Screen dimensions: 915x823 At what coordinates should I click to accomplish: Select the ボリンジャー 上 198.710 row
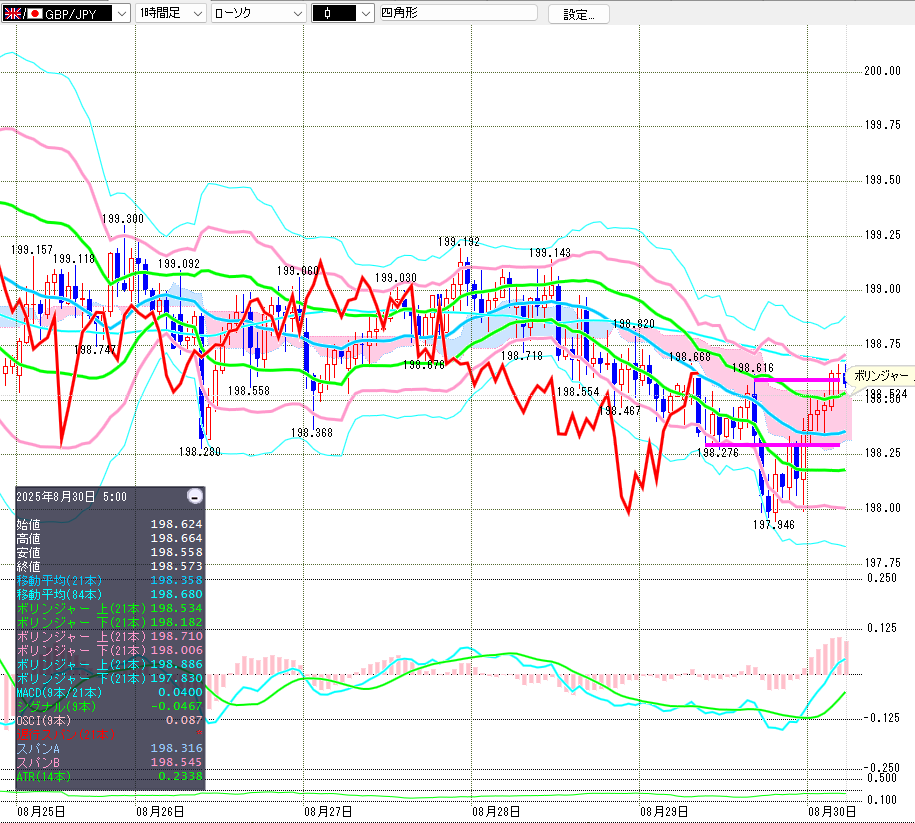coord(110,636)
